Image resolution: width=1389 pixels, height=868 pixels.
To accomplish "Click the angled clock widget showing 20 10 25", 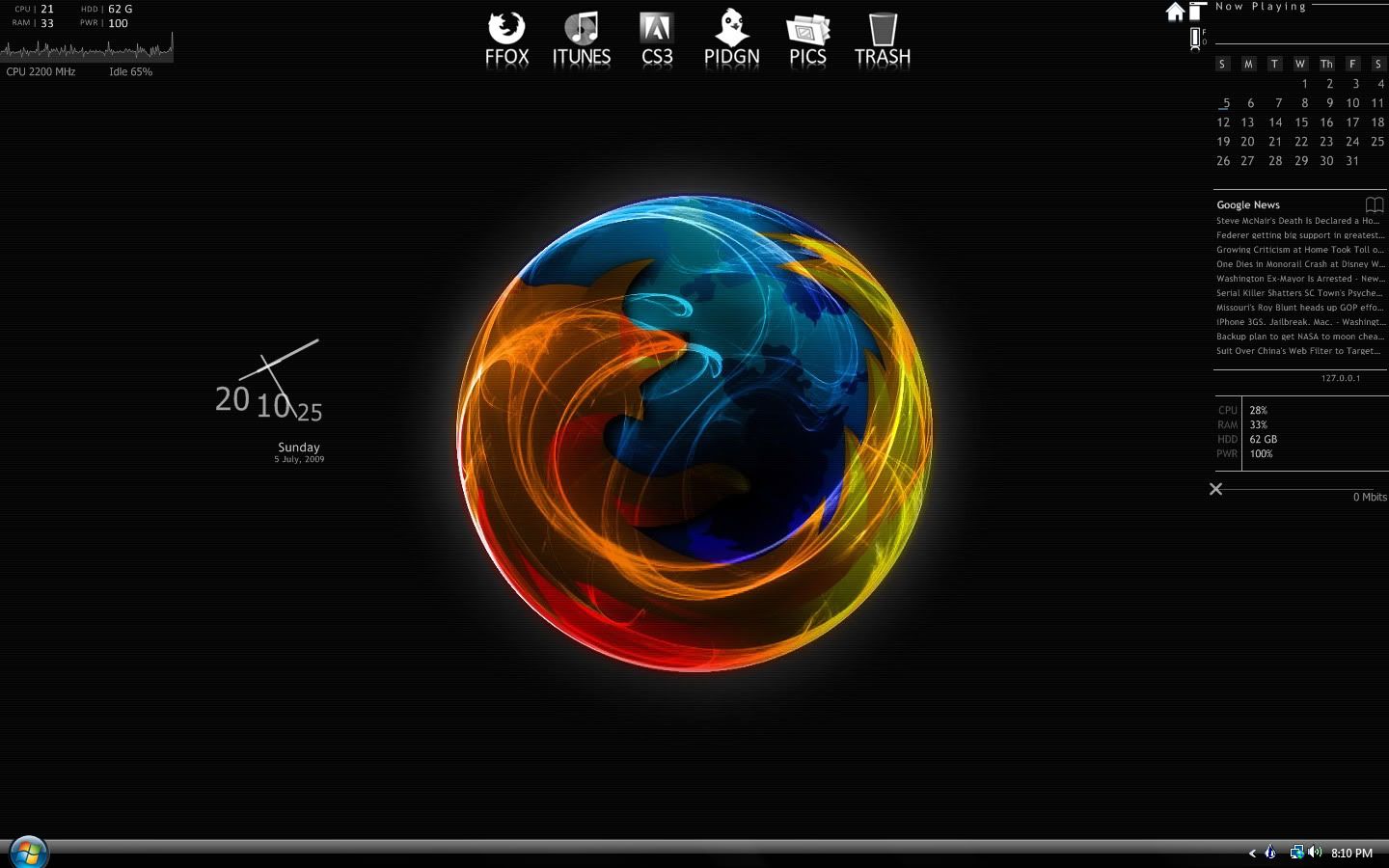I will (x=269, y=382).
